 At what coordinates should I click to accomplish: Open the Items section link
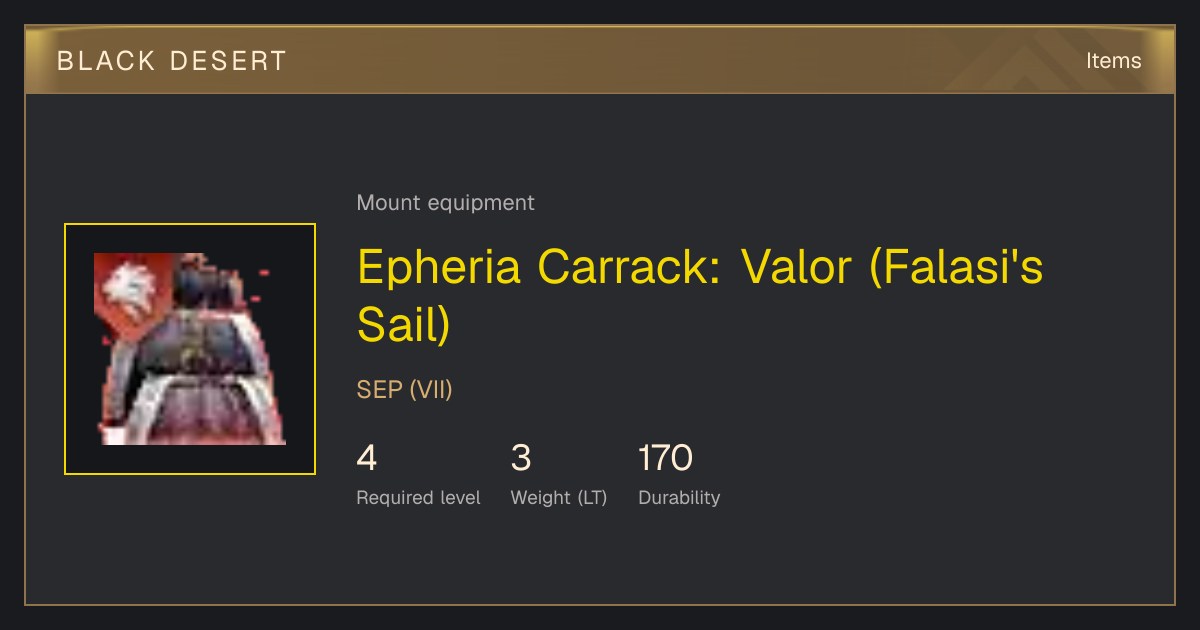point(1113,61)
